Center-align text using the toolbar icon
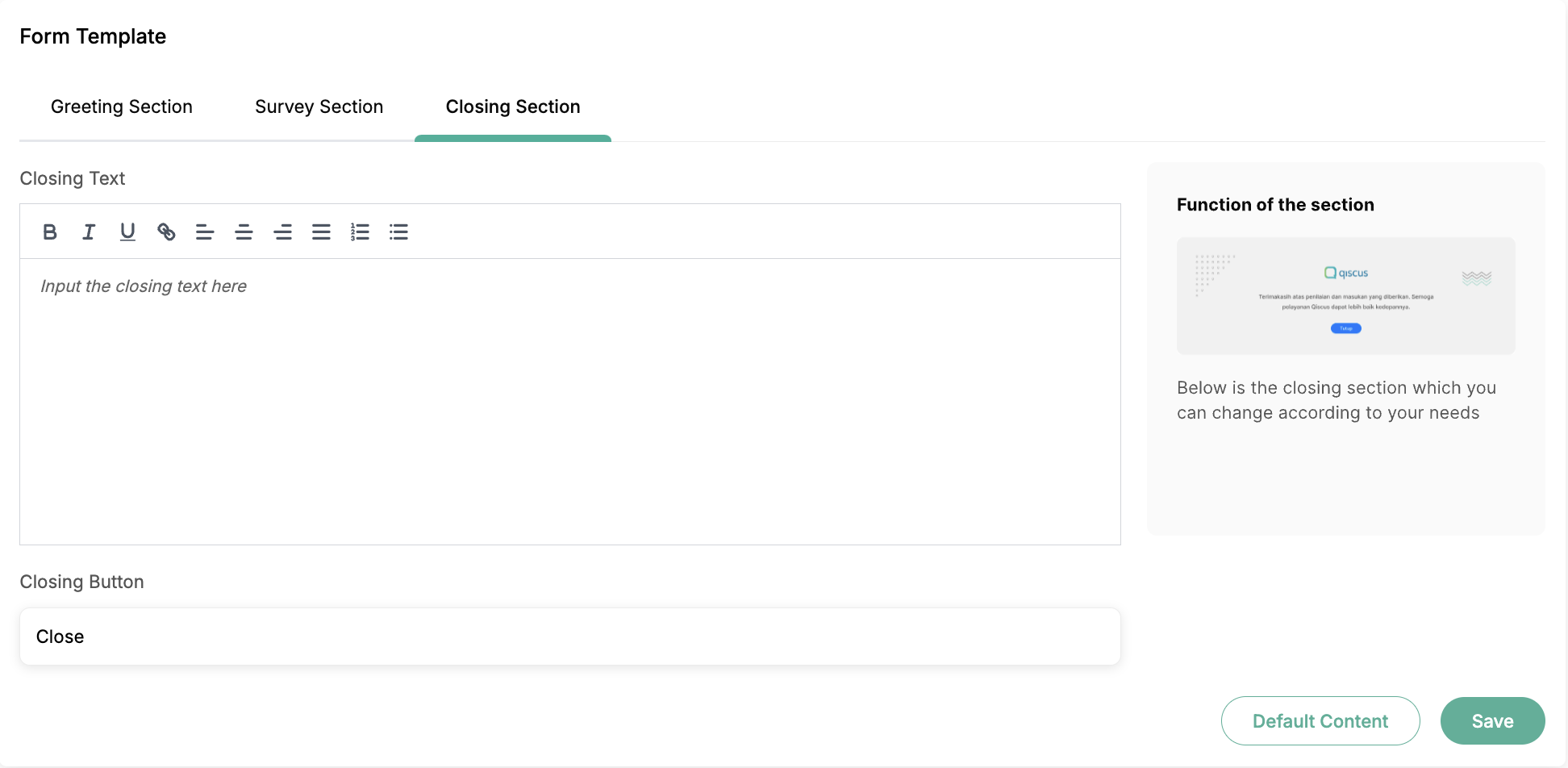The width and height of the screenshot is (1568, 768). (x=244, y=232)
